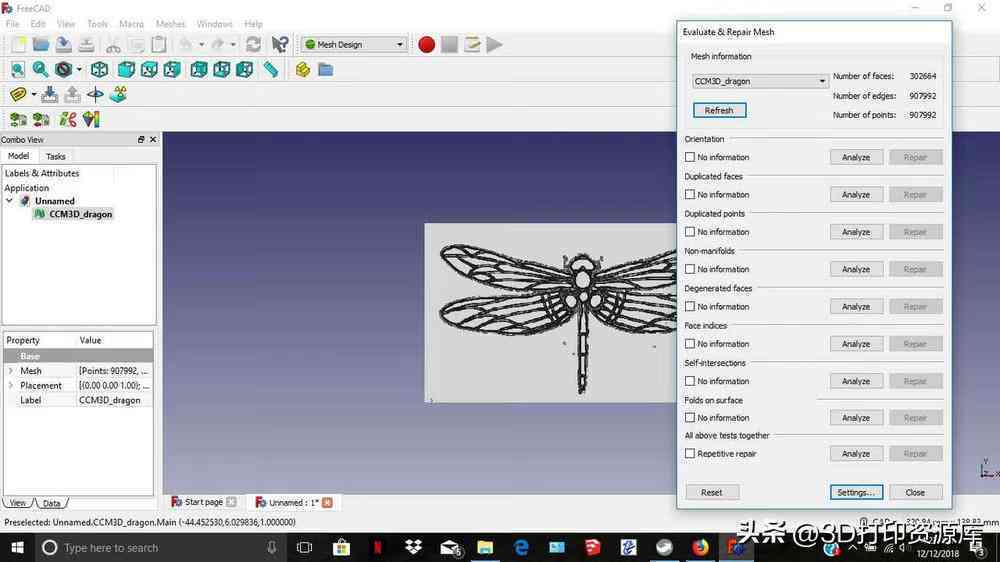Open dropdown arrow beside yellow link icon
The width and height of the screenshot is (1000, 562).
pos(34,94)
